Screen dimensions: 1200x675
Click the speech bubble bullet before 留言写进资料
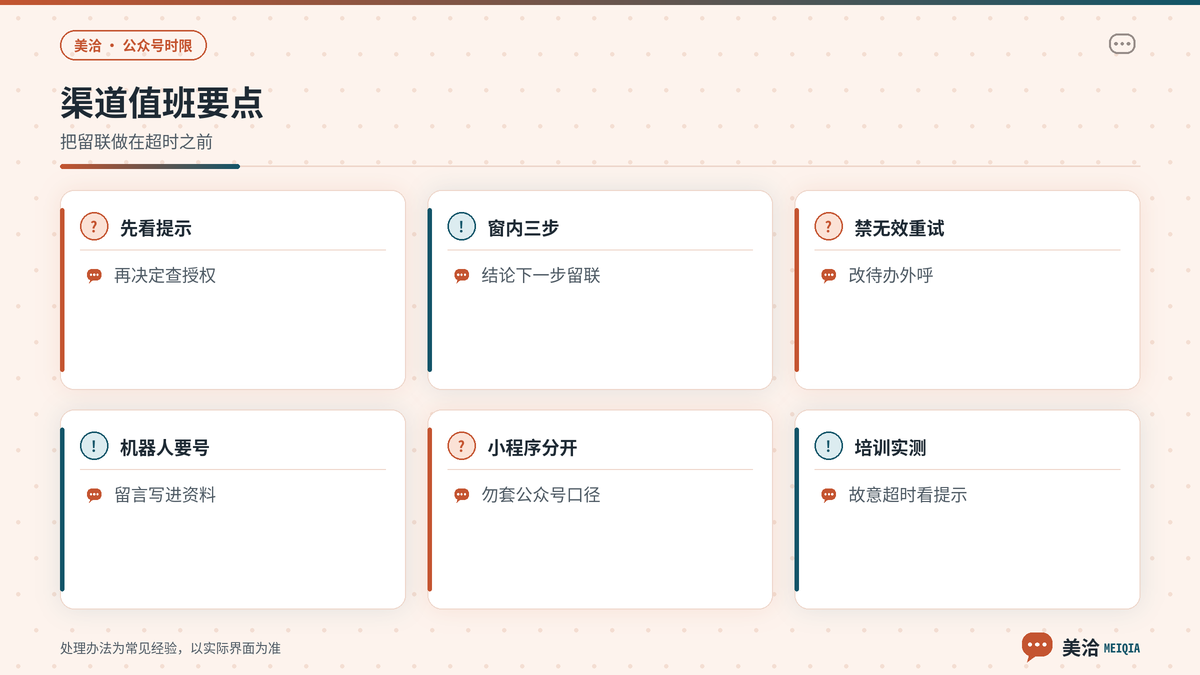coord(94,495)
